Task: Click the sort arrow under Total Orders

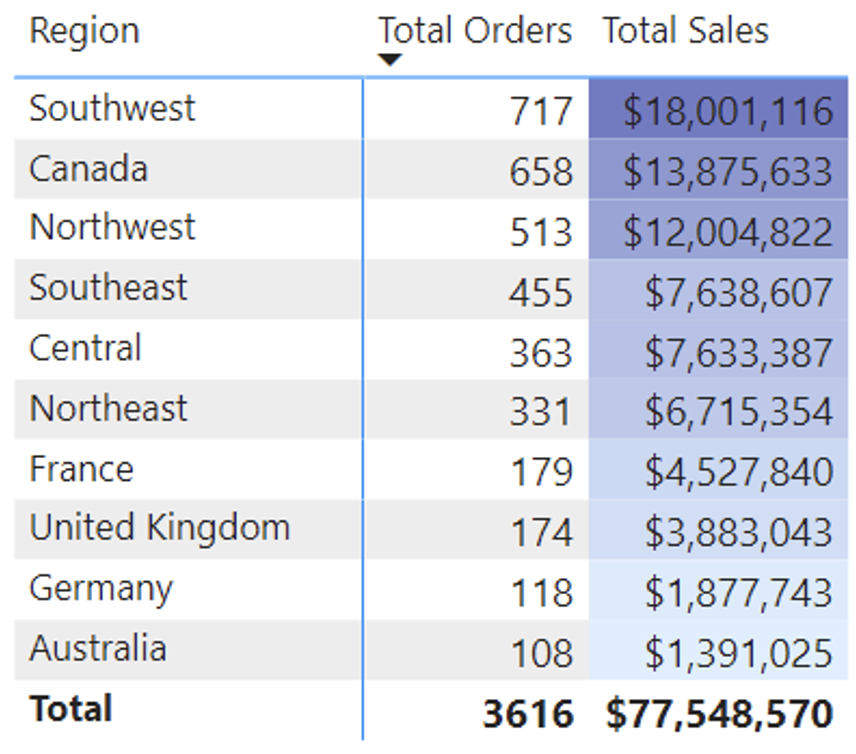Action: [390, 59]
